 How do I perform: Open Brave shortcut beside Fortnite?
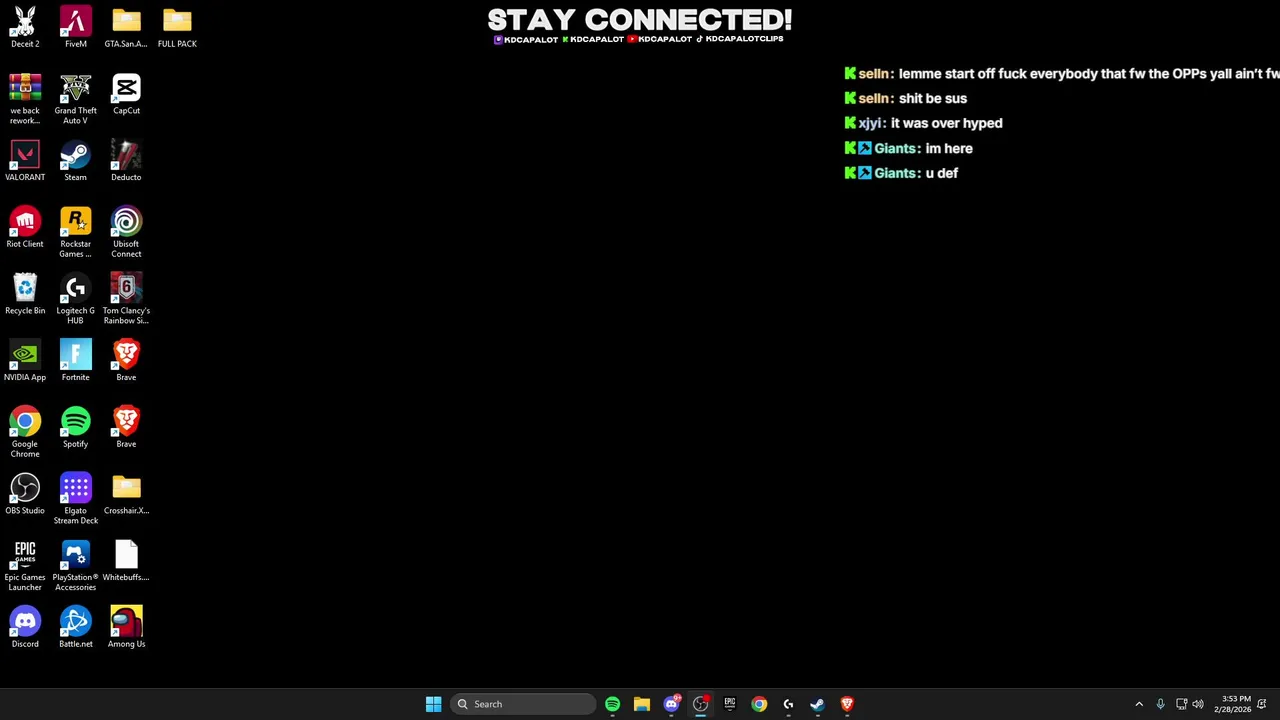(x=126, y=360)
